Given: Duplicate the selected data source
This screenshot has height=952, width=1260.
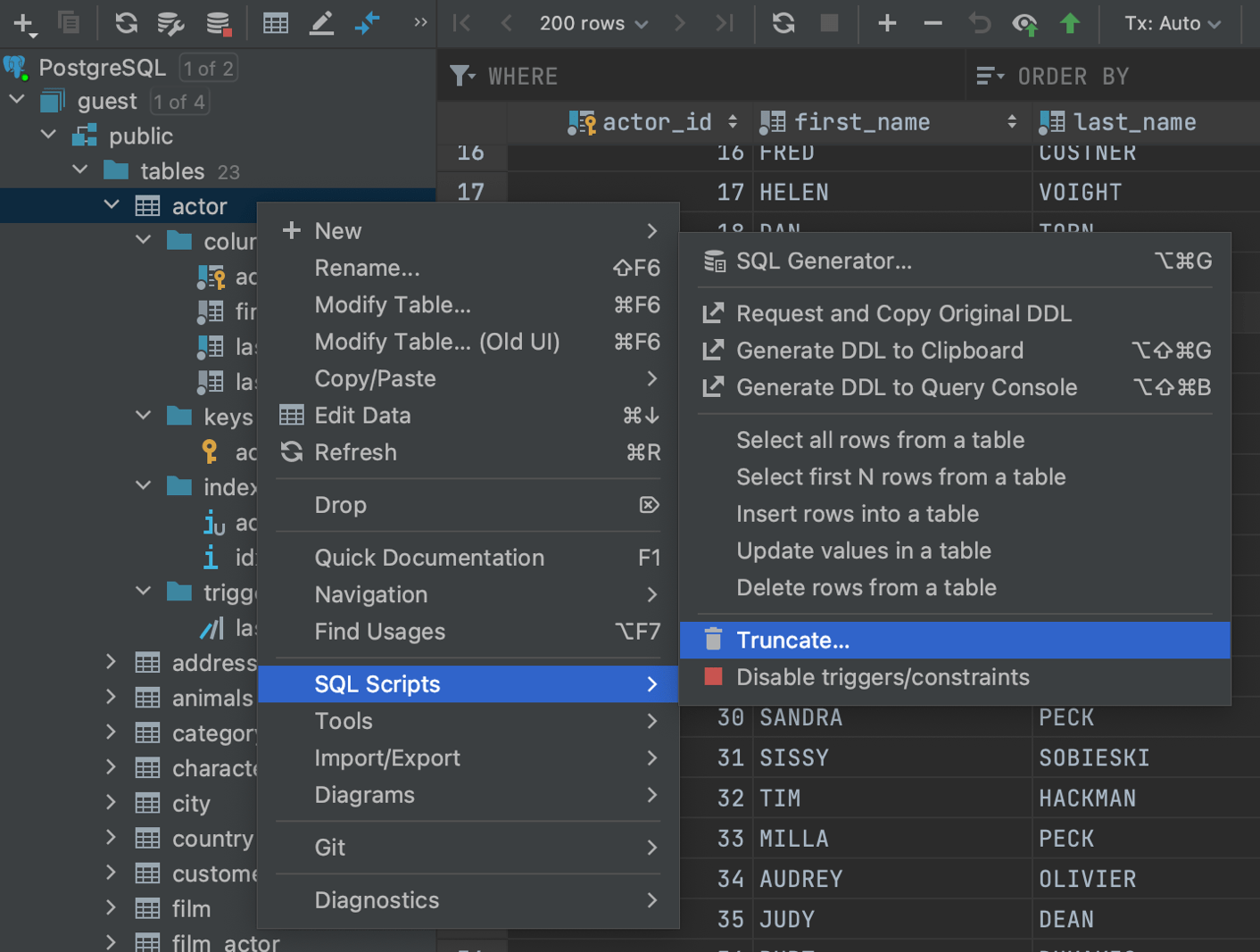Looking at the screenshot, I should 70,23.
